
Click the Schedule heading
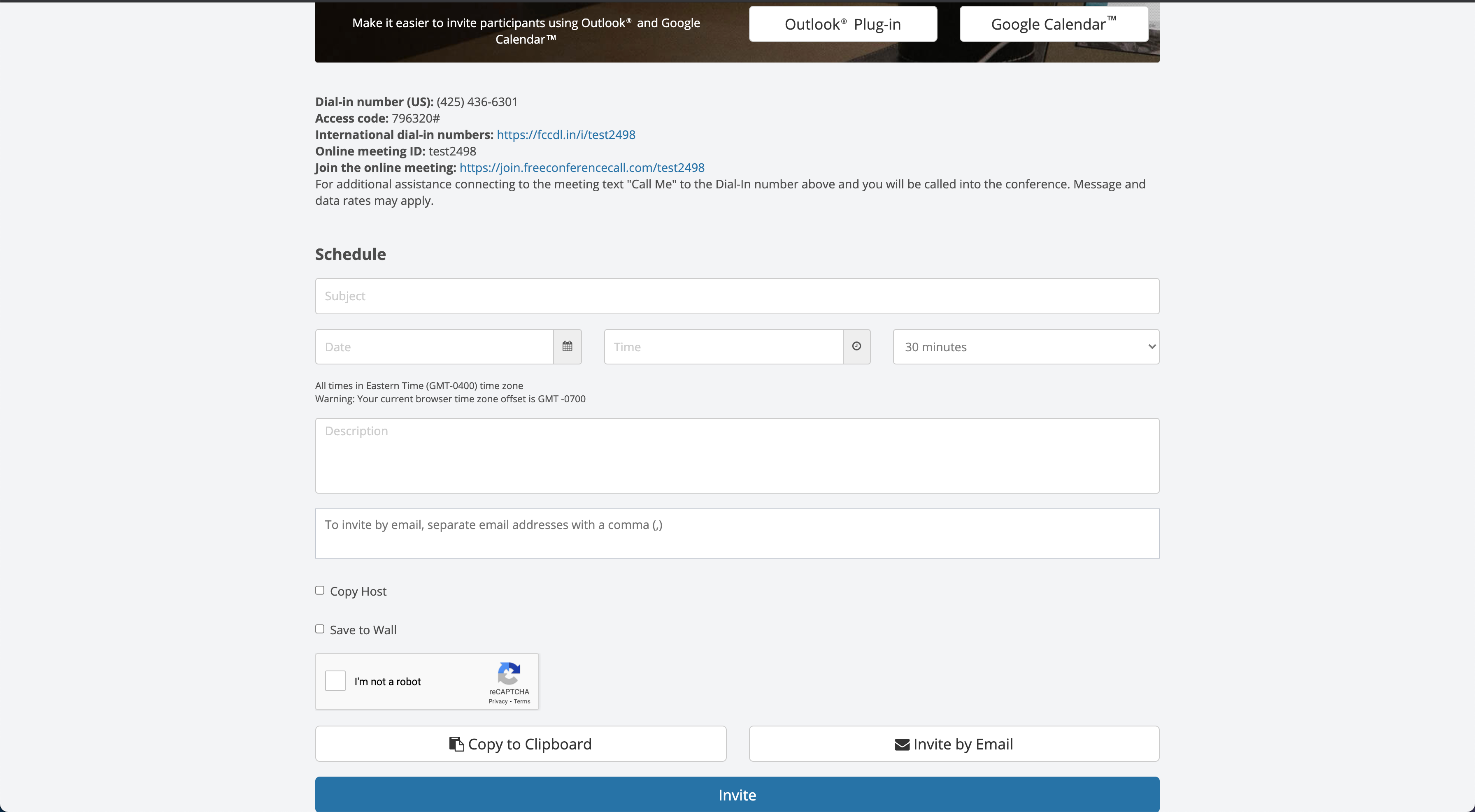click(350, 254)
